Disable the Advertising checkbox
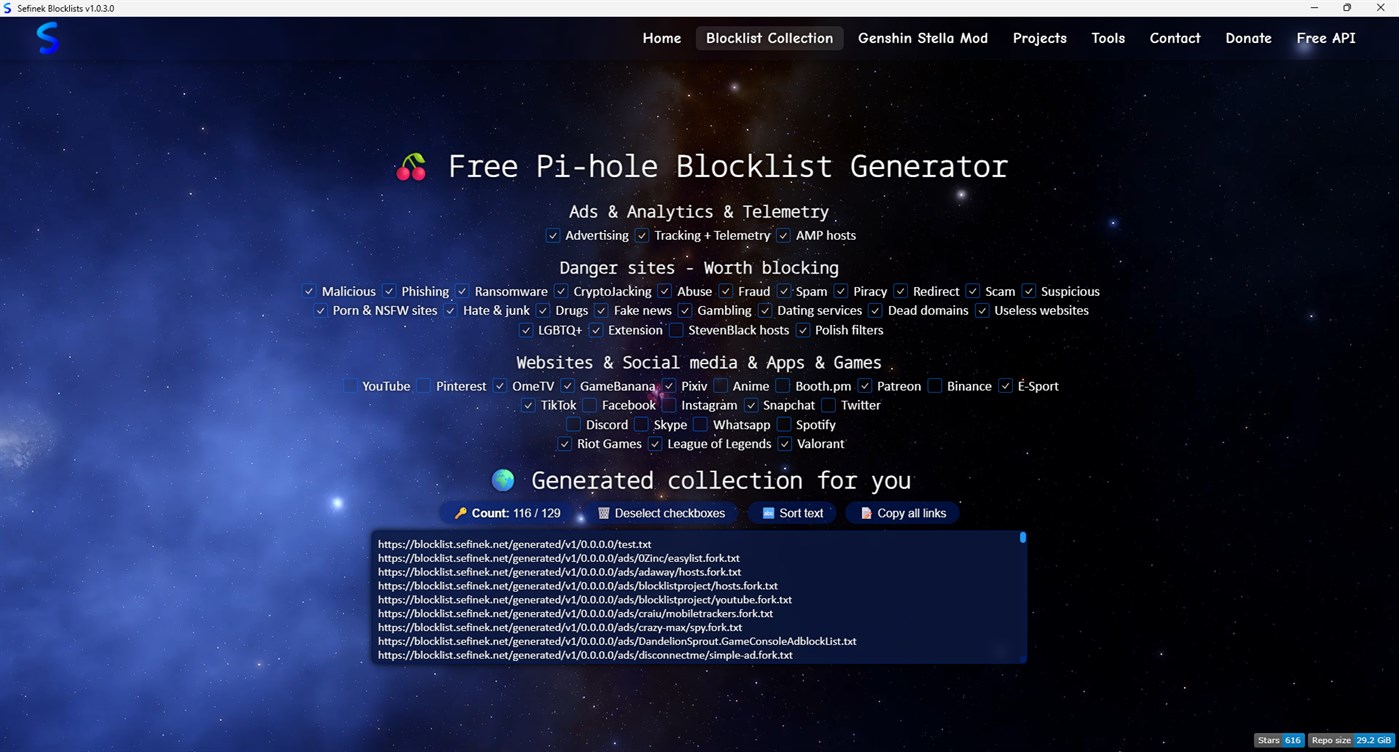Screen dimensions: 1399x752 point(553,235)
